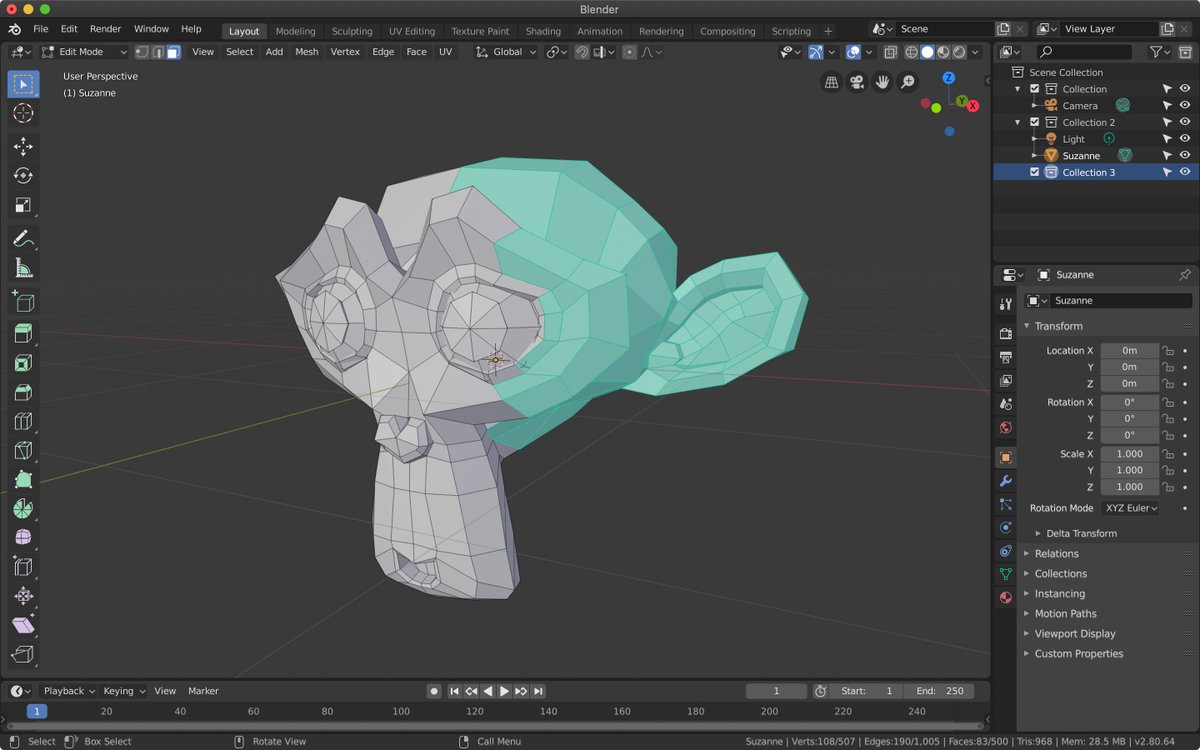Screen dimensions: 1200x750
Task: Open the Shading workspace tab
Action: click(543, 31)
